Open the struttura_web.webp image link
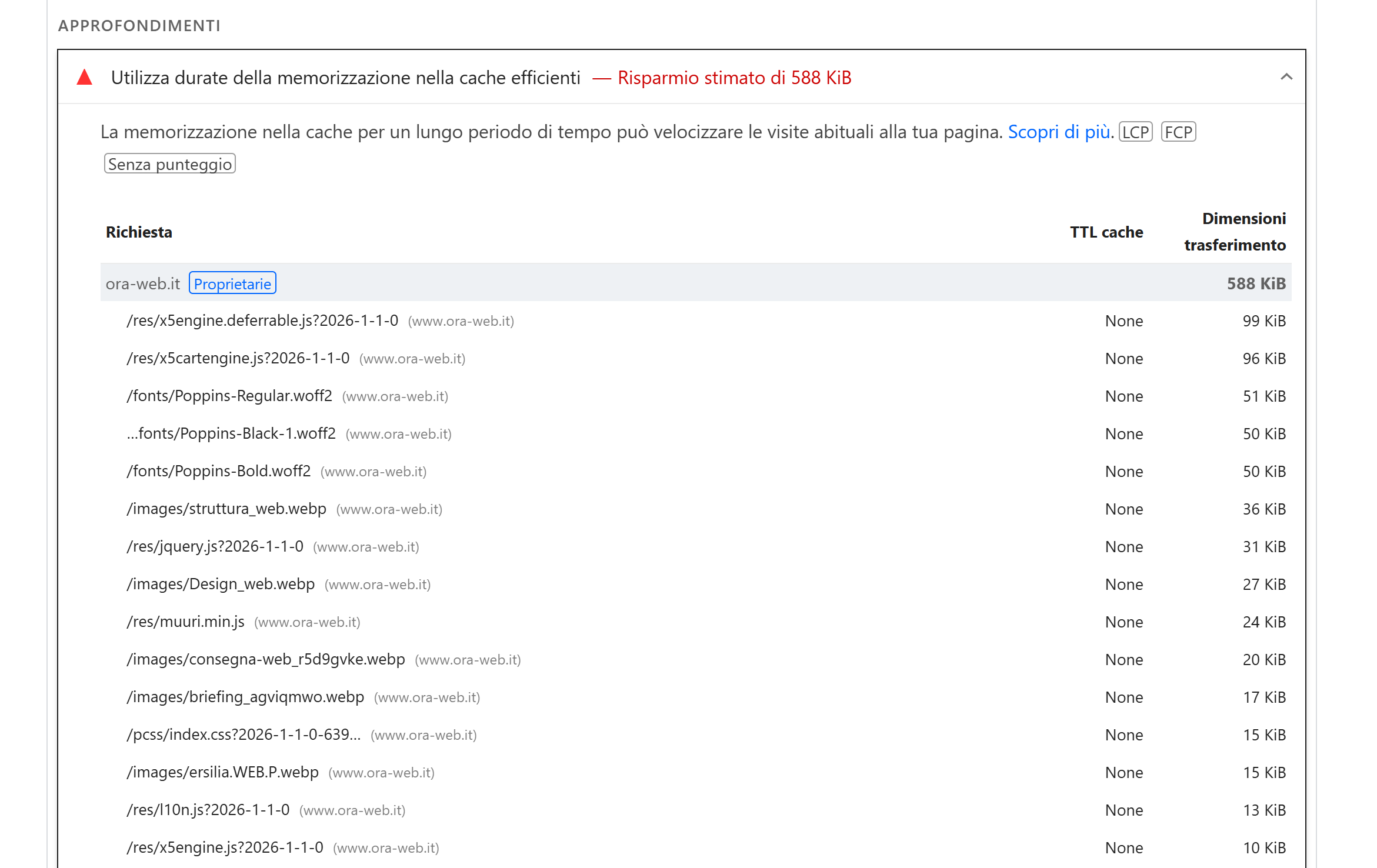 (226, 509)
